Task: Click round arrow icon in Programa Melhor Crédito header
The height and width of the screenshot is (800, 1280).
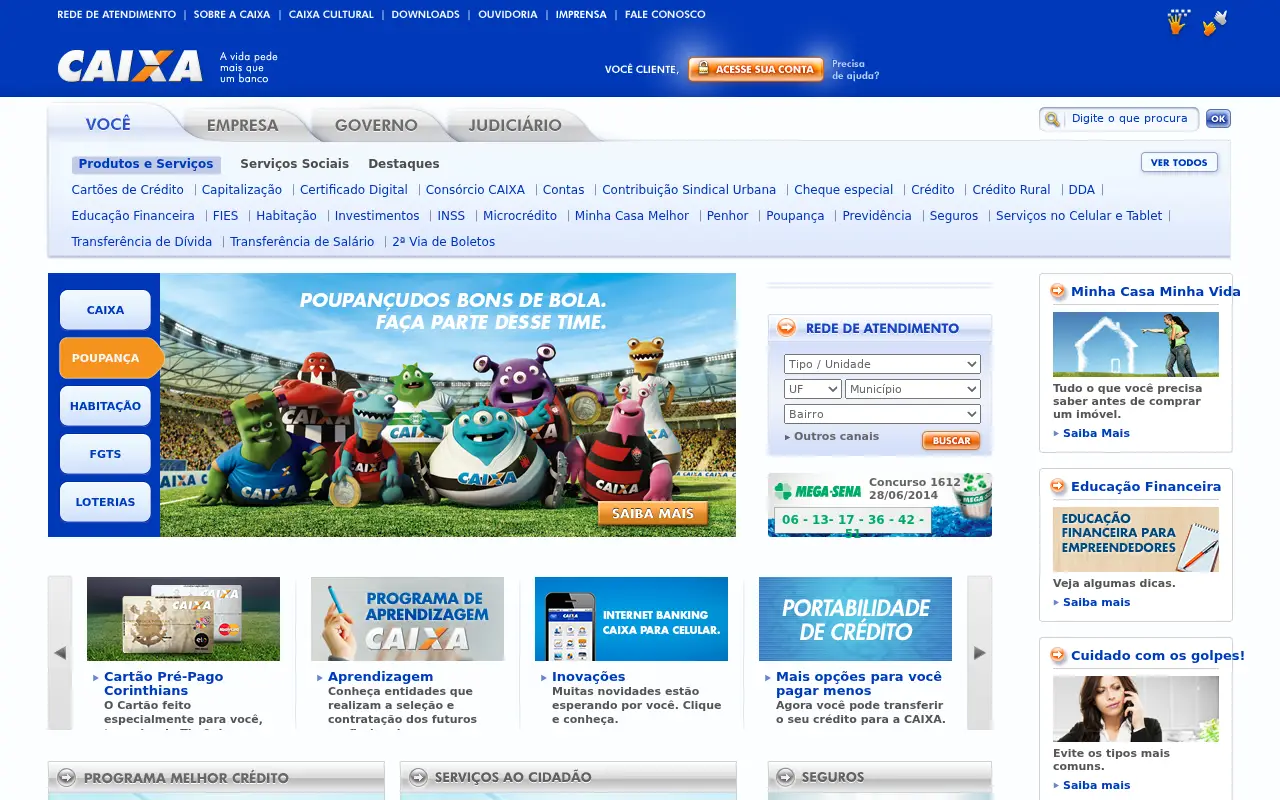Action: tap(67, 777)
